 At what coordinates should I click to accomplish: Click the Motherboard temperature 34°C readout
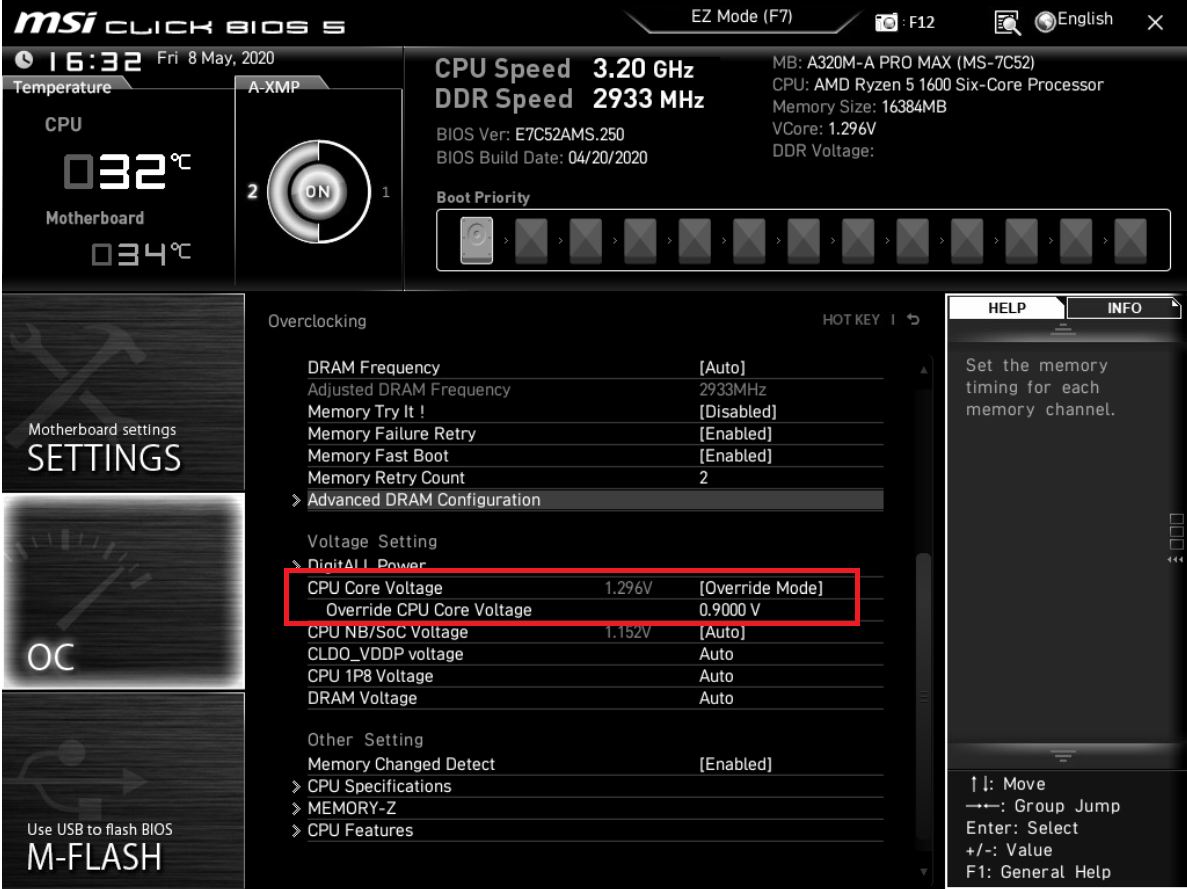(x=141, y=254)
